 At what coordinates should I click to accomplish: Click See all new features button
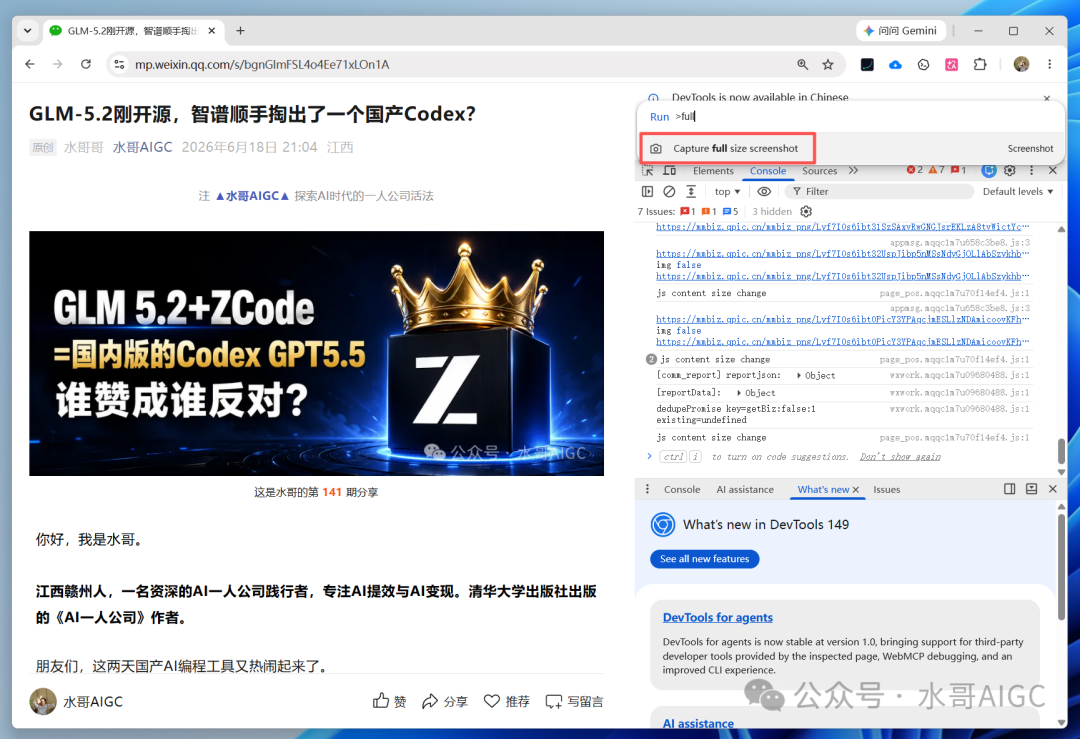pyautogui.click(x=705, y=559)
